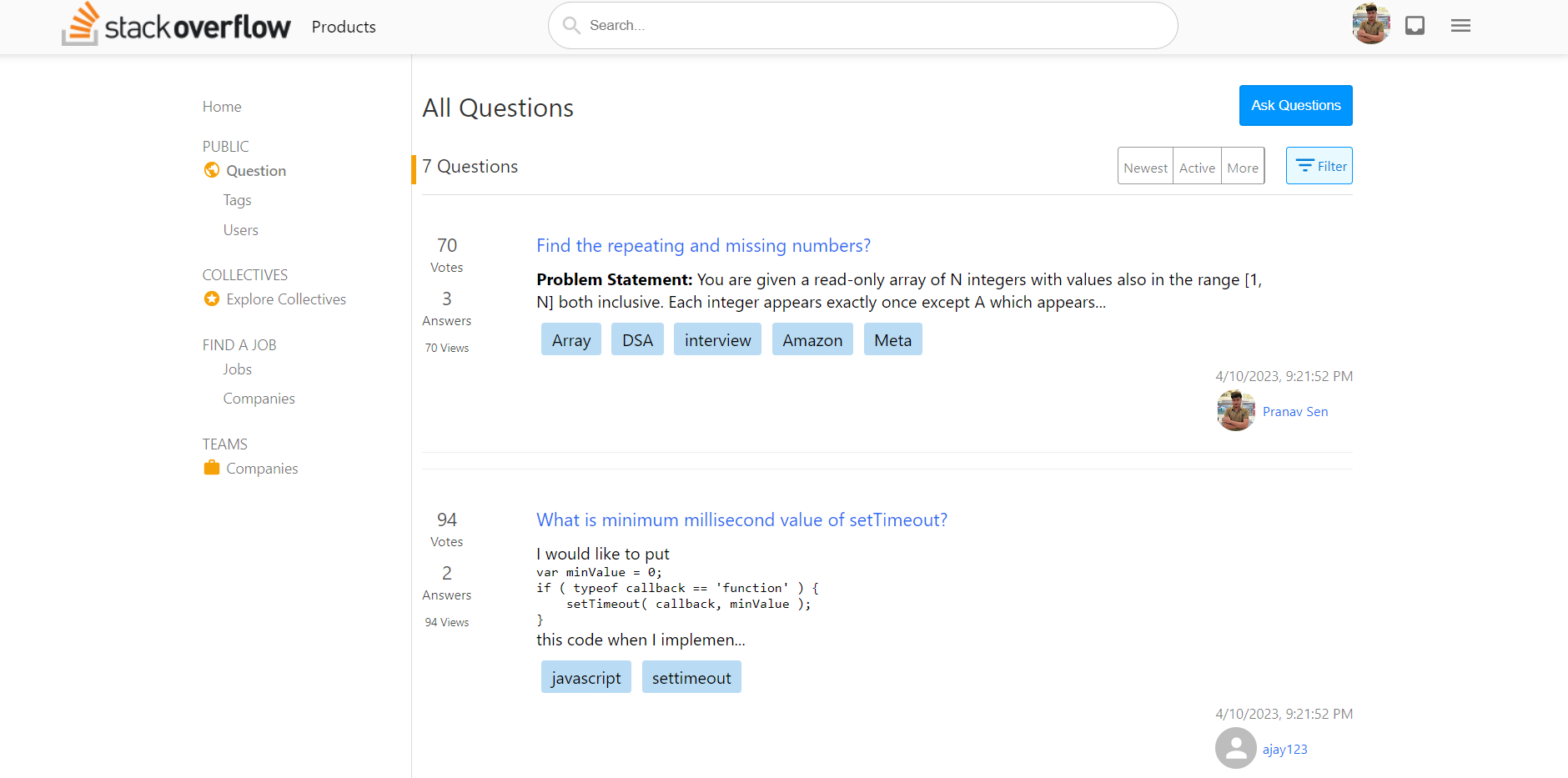Open the hamburger navigation menu
Screen dimensions: 1568x778
(x=1460, y=25)
